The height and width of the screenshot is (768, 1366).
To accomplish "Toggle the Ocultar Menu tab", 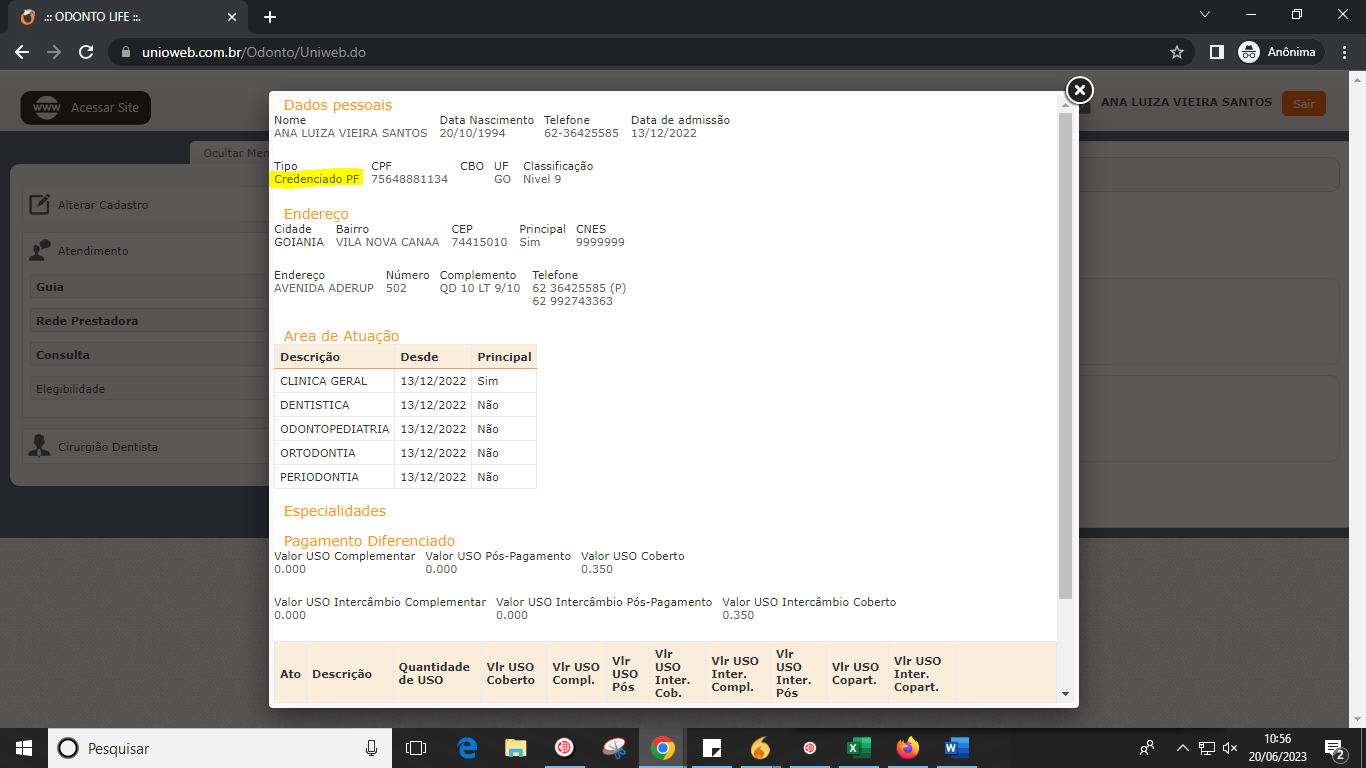I will pos(230,153).
